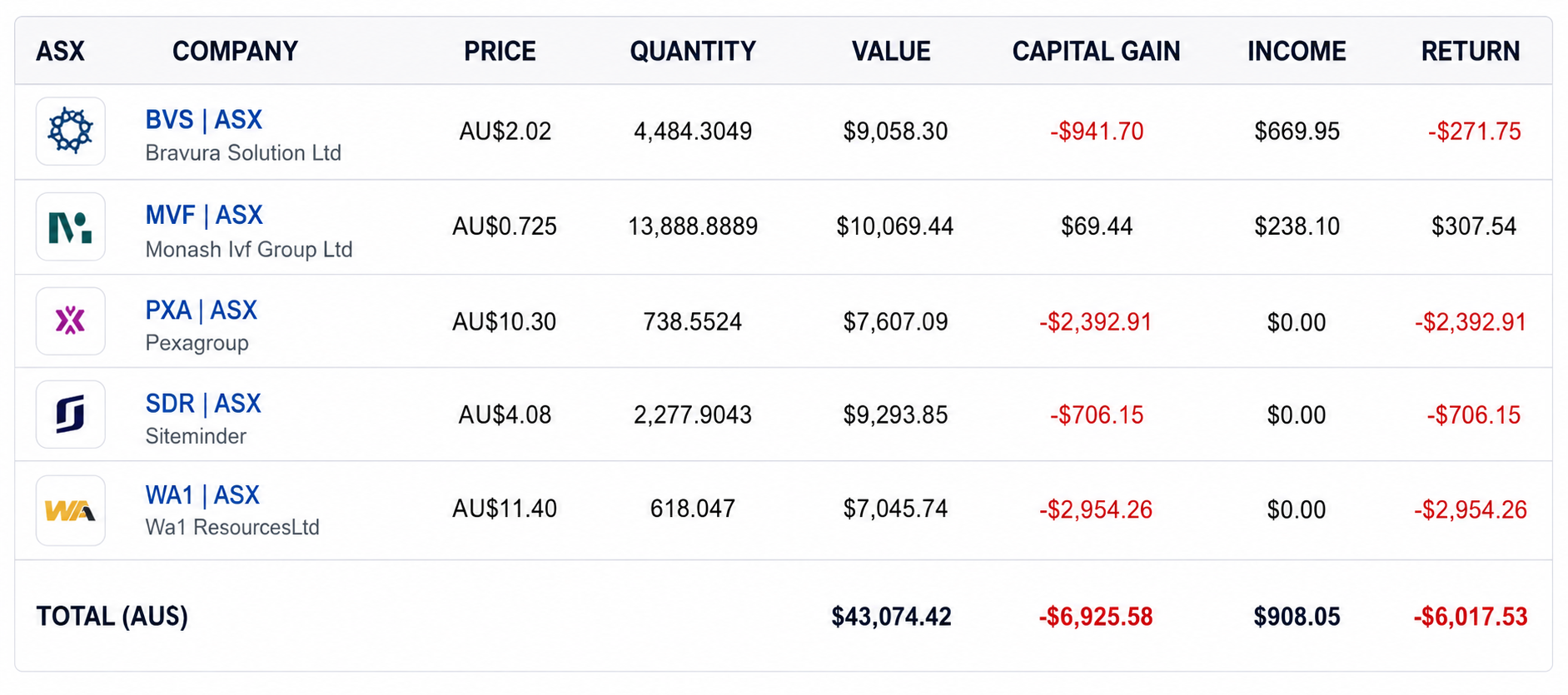The image size is (1568, 695).
Task: Select the 'Monash Ivf Group Ltd' company name
Action: point(249,250)
